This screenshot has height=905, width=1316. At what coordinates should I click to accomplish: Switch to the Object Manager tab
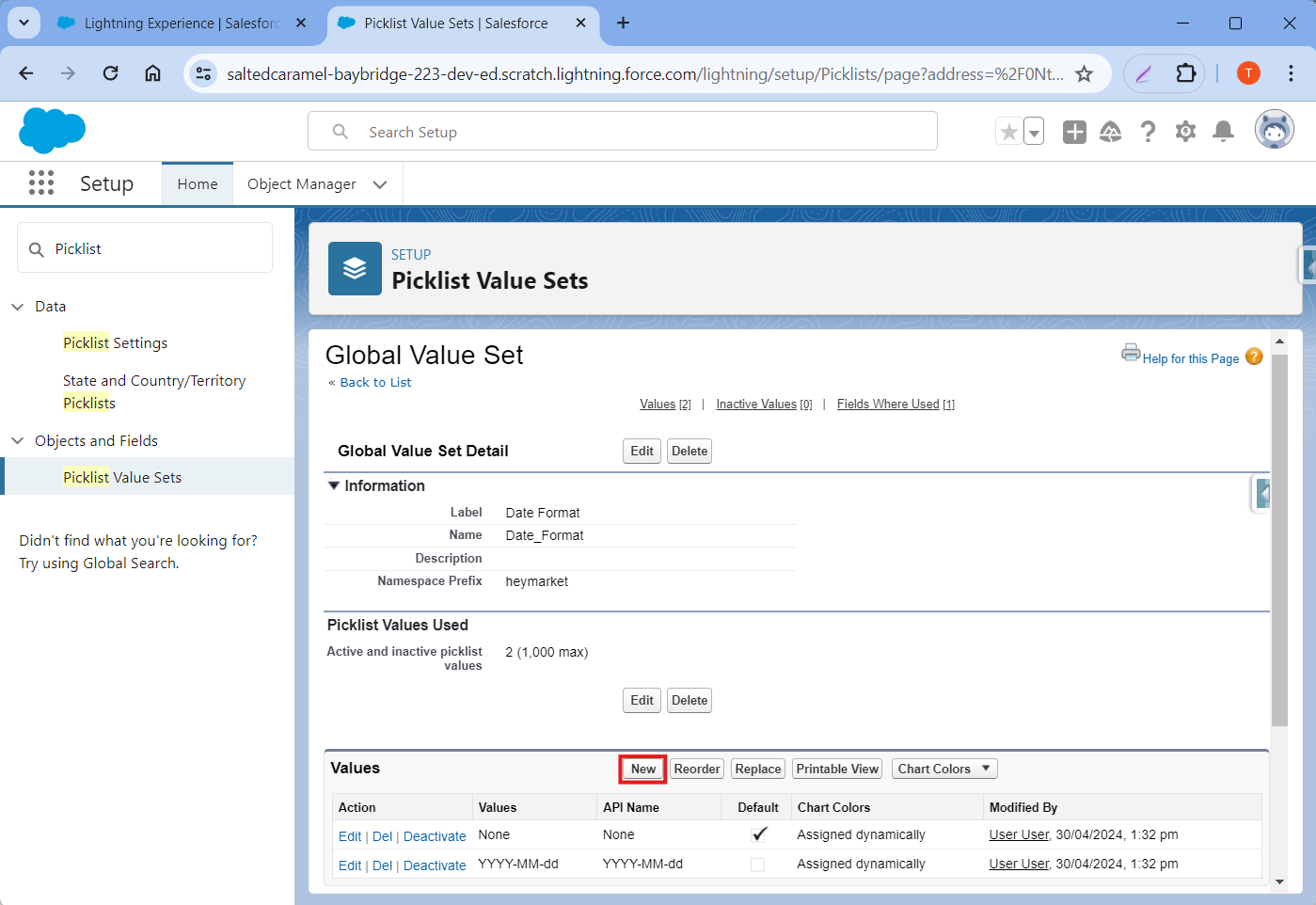[x=301, y=184]
